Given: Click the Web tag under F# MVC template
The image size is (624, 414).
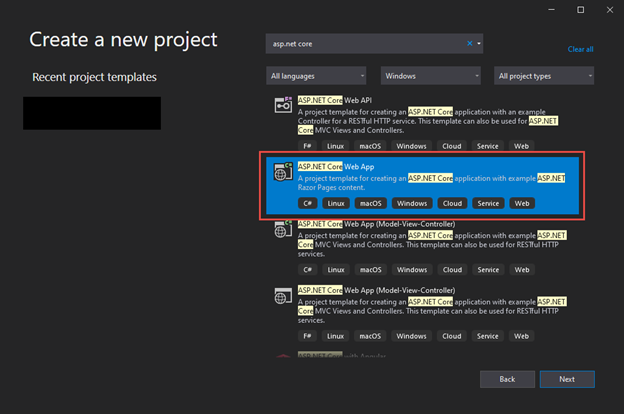Looking at the screenshot, I should pos(521,336).
